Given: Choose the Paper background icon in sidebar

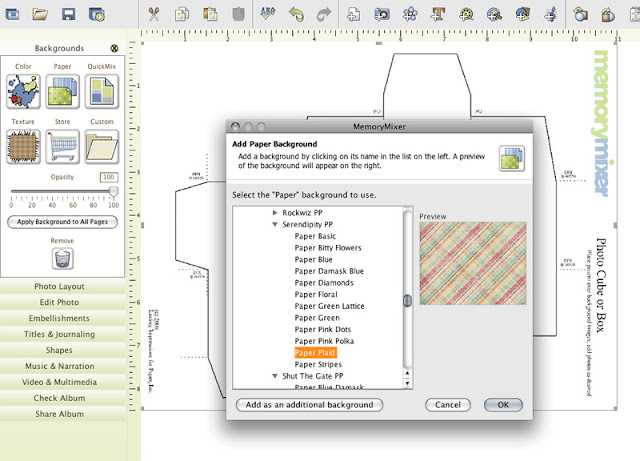Looking at the screenshot, I should tap(62, 91).
